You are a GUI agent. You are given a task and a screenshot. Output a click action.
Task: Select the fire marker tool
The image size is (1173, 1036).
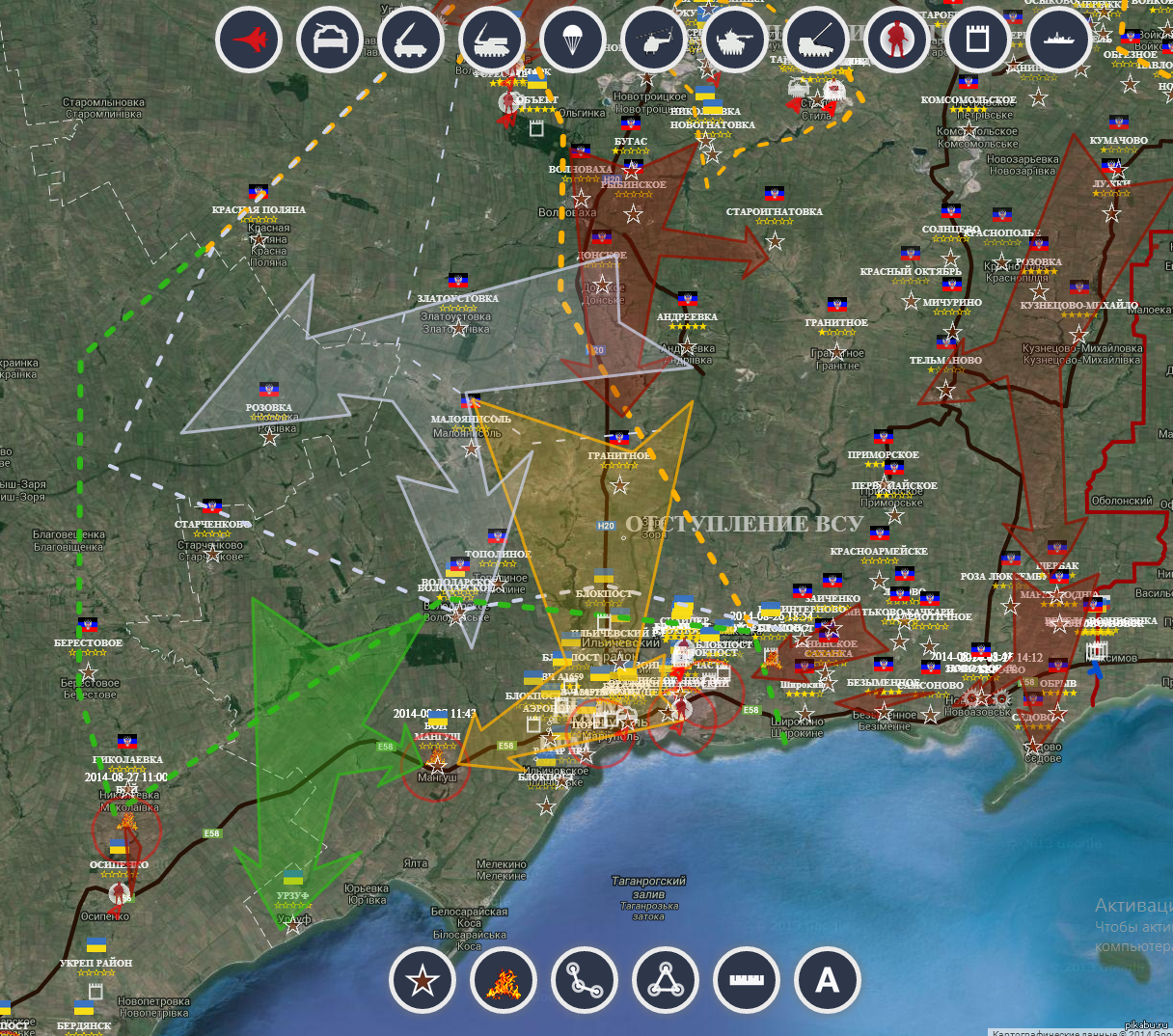click(504, 981)
